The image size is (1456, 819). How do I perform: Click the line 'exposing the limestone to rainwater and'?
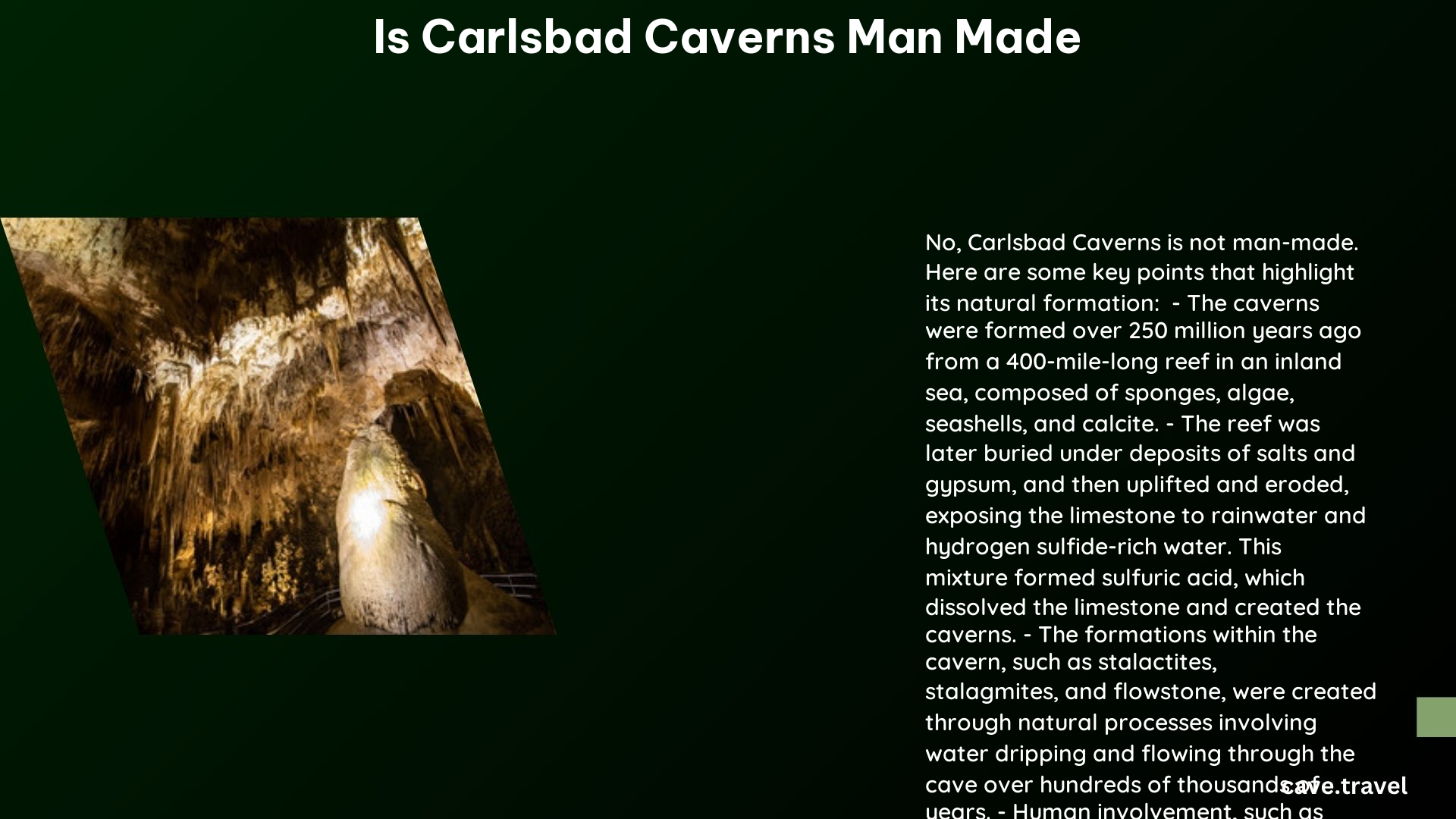tap(1145, 516)
